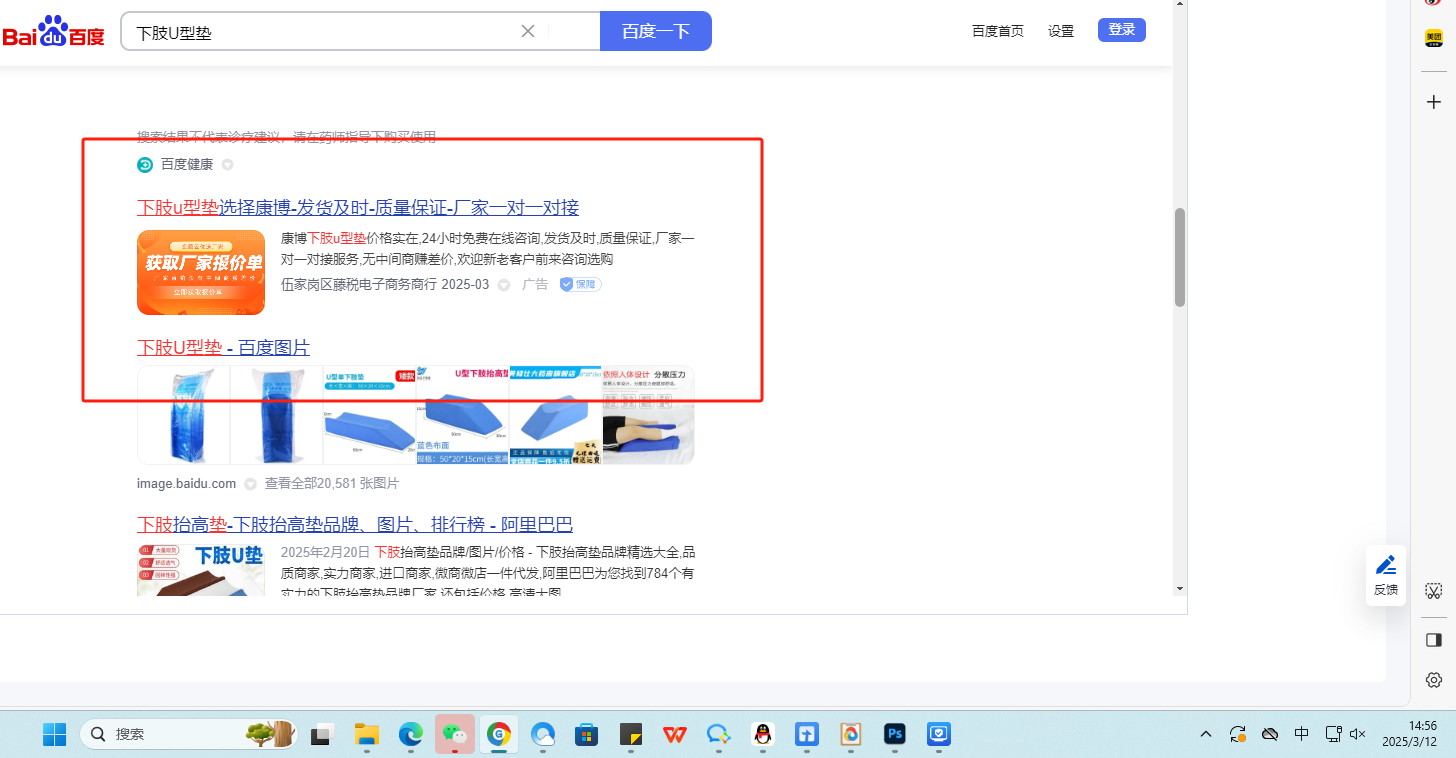Viewport: 1456px width, 758px height.
Task: Toggle the 中 input method indicator
Action: point(1301,734)
